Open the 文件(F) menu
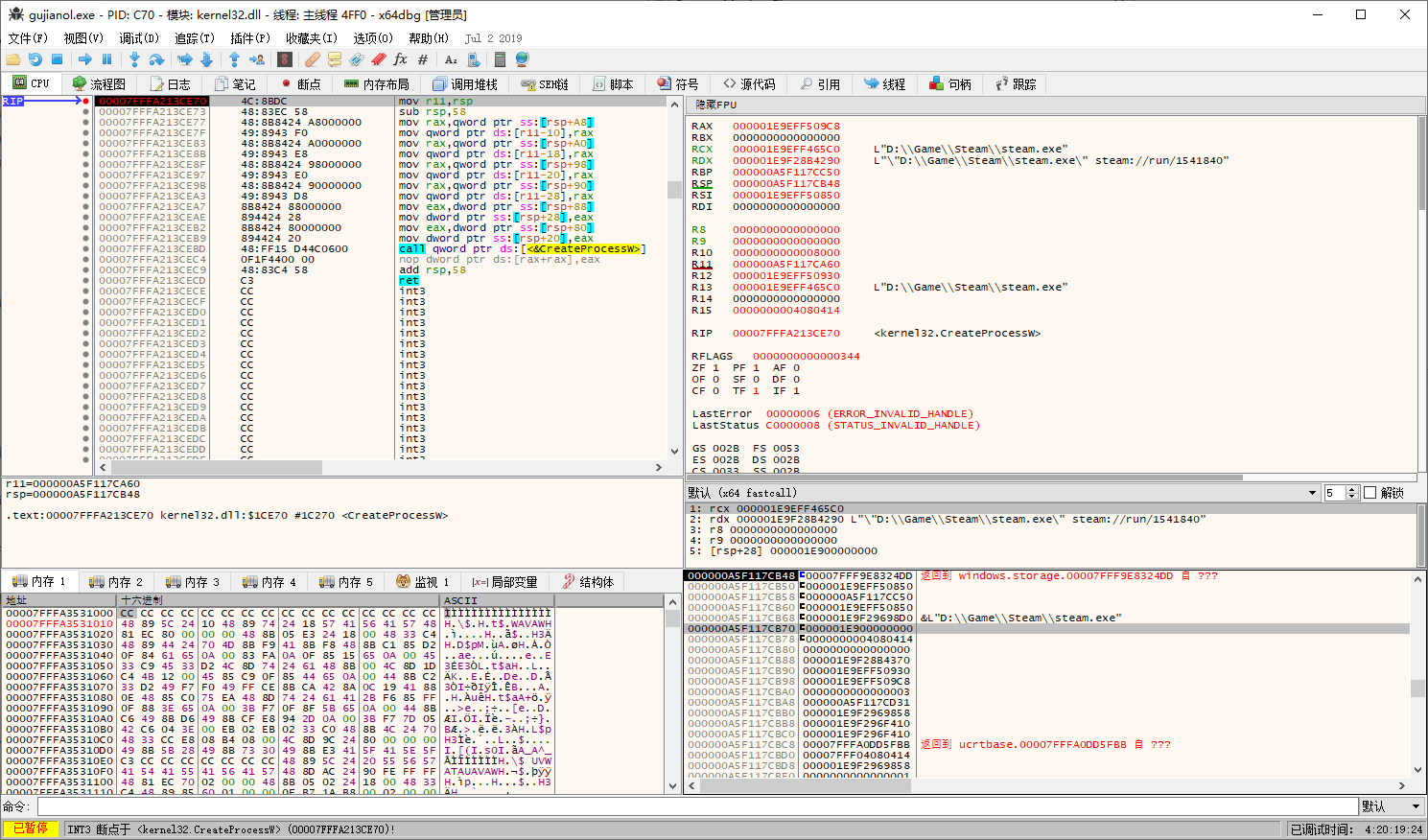 (28, 37)
